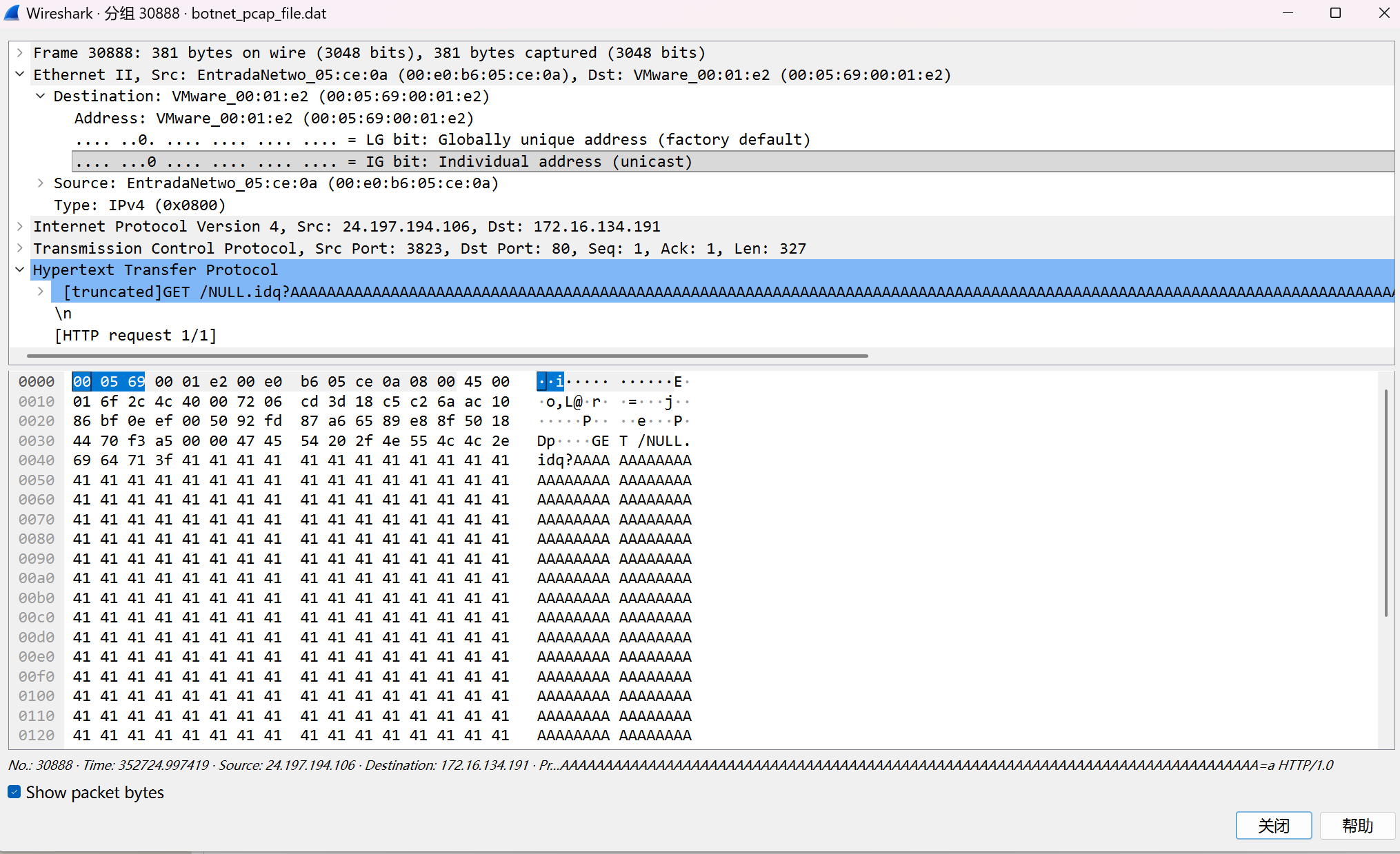Expand the truncated GET /NULL.idq line
The width and height of the screenshot is (1400, 854).
point(41,292)
